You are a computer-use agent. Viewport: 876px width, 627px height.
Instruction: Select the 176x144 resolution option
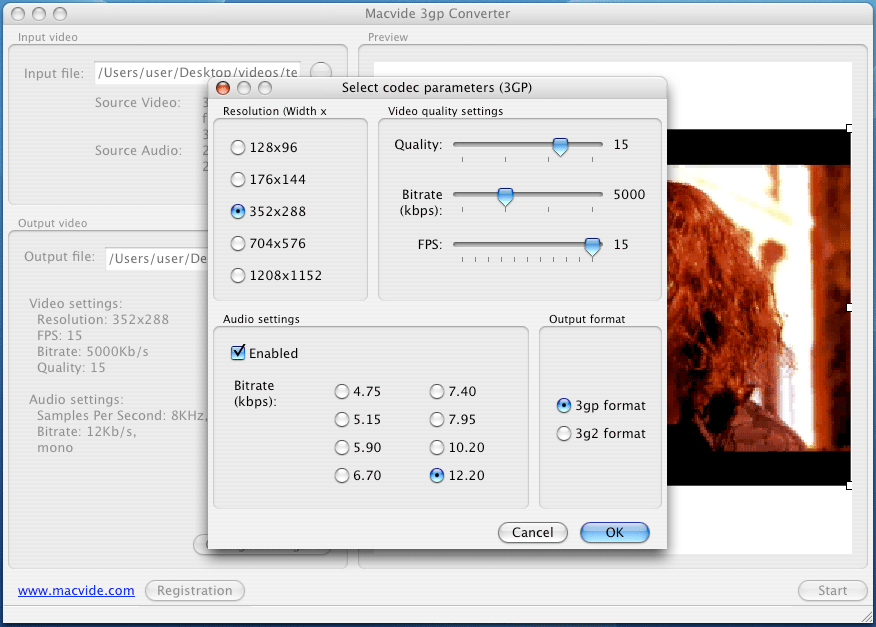(238, 180)
